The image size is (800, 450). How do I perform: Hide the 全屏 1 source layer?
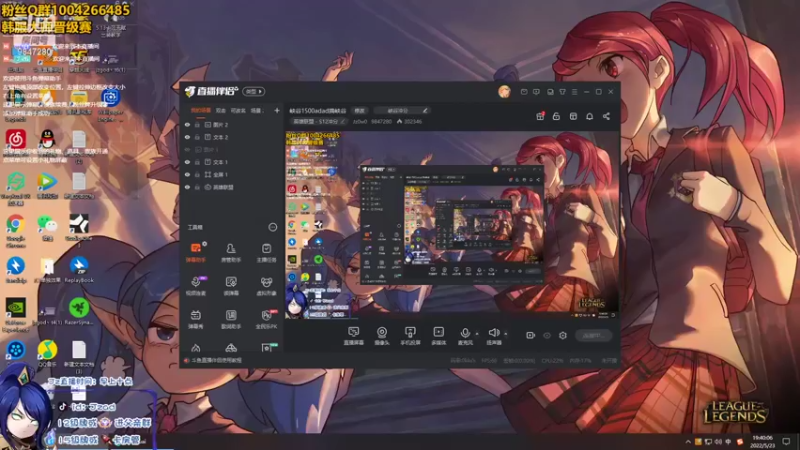click(187, 174)
